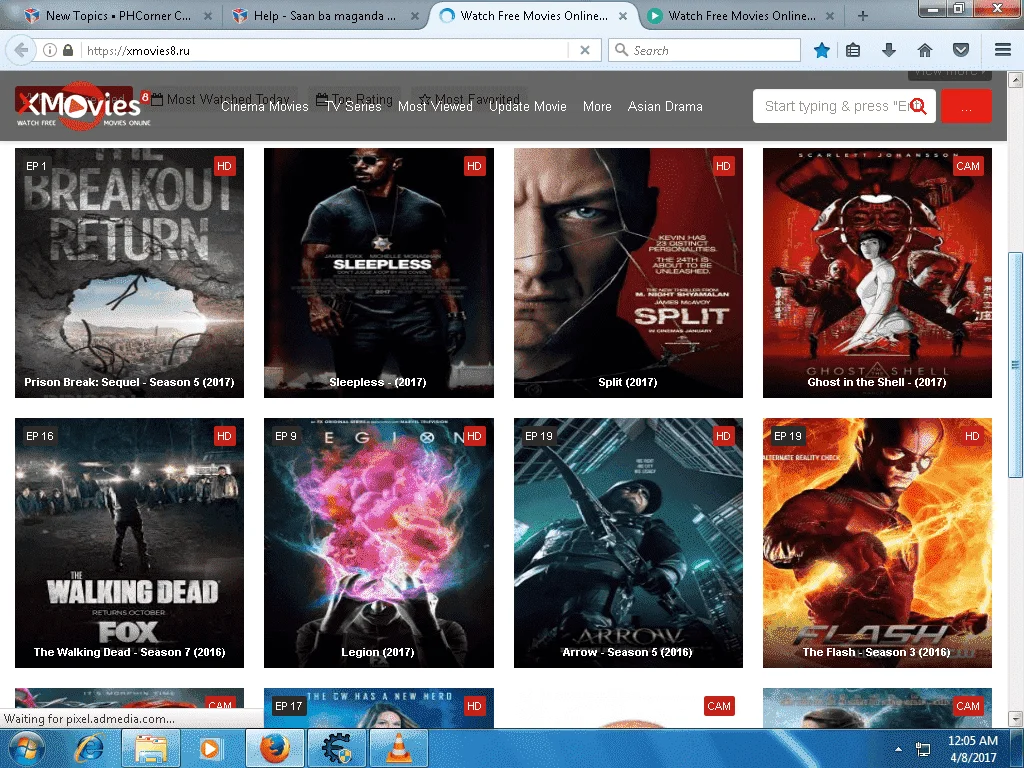Image resolution: width=1024 pixels, height=768 pixels.
Task: Click the scrollbar down arrow
Action: (x=1015, y=719)
